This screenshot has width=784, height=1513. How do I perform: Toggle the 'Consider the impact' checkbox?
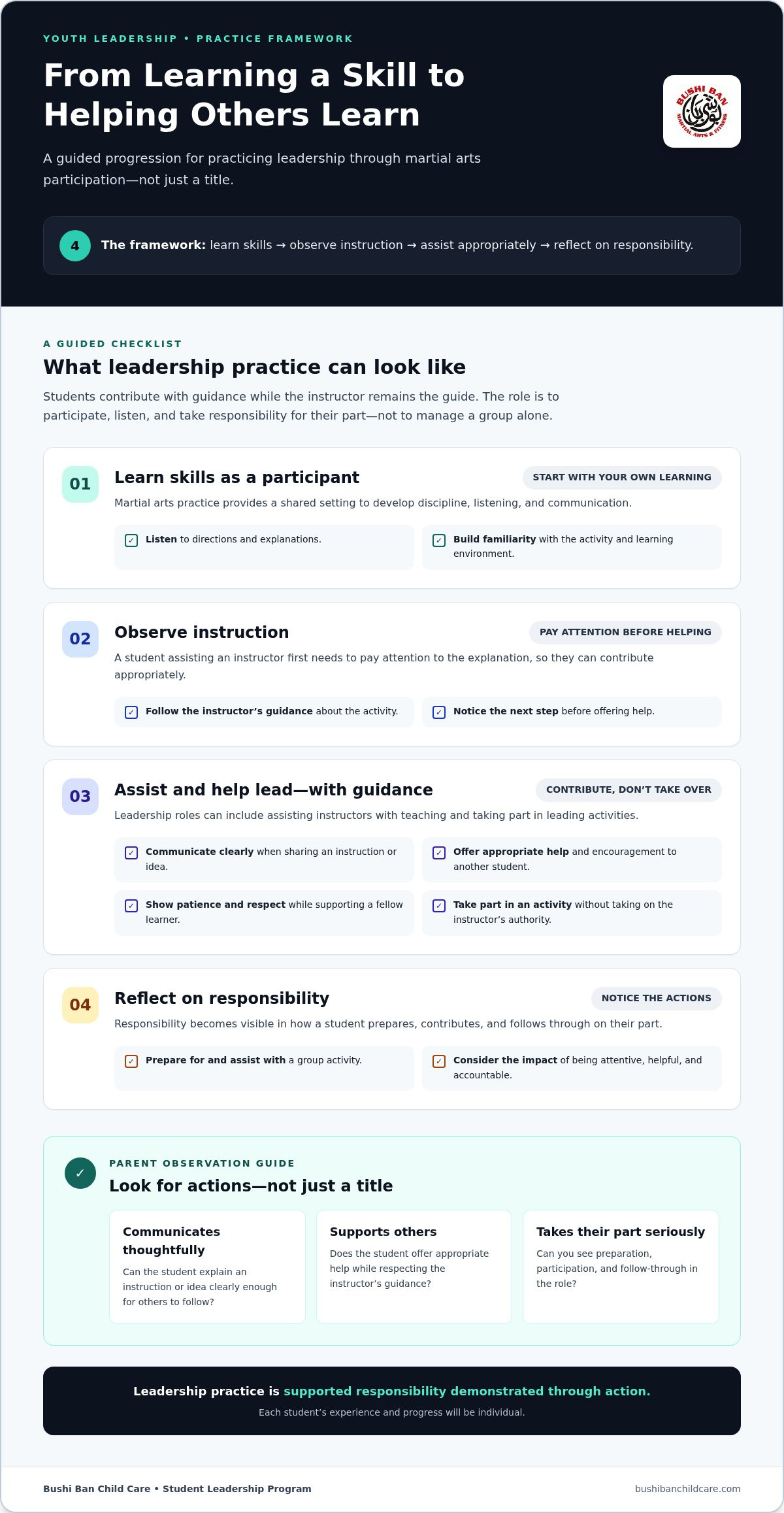439,1061
